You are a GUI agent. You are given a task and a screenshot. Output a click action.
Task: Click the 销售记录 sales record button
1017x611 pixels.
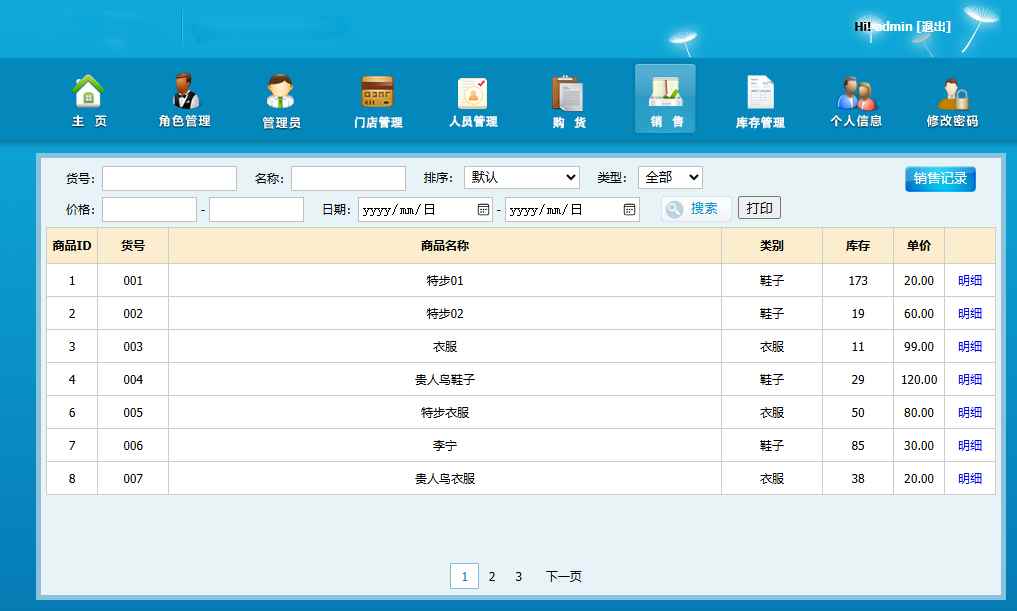point(940,179)
